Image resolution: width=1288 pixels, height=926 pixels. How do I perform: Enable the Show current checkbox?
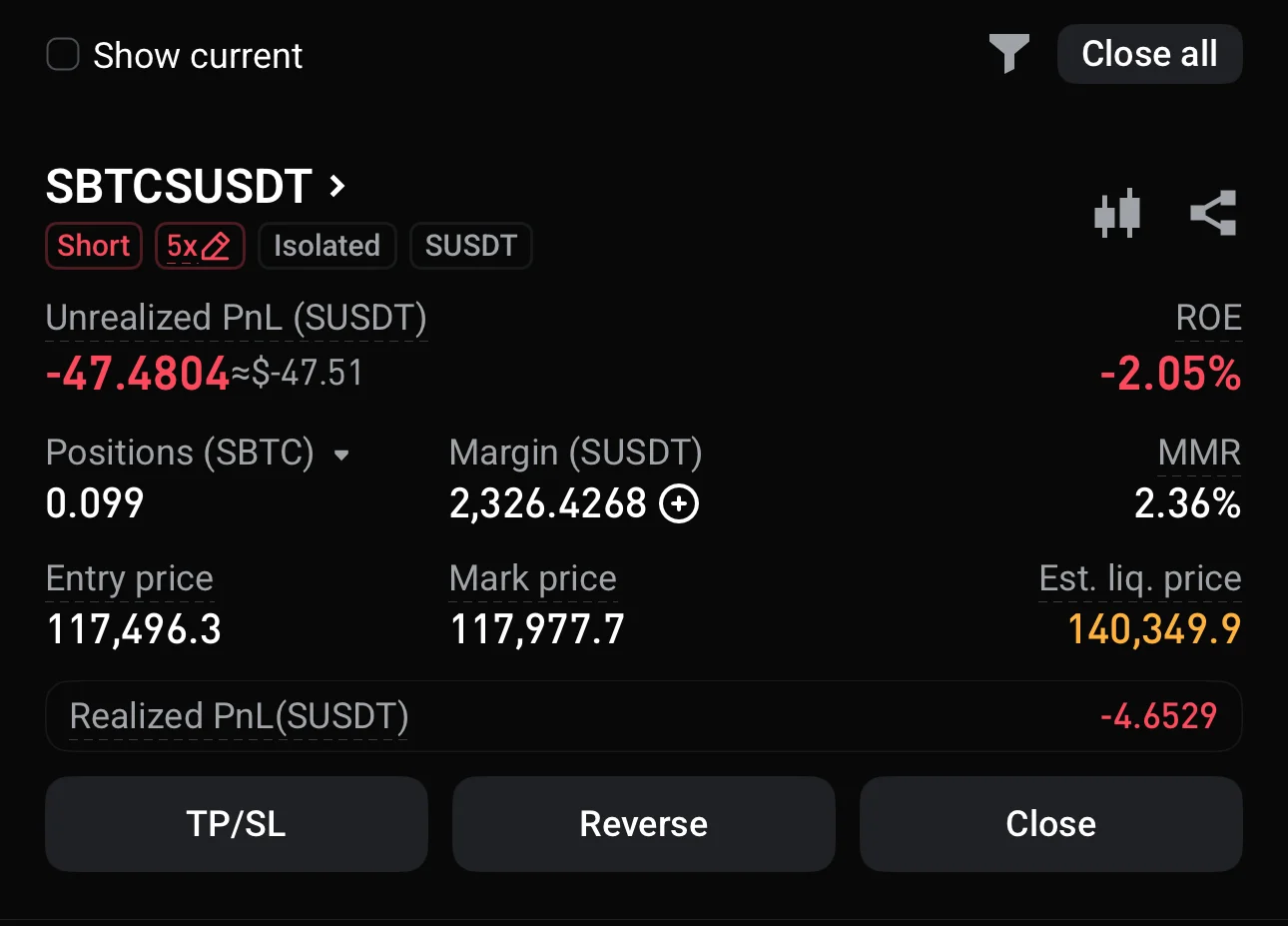63,55
